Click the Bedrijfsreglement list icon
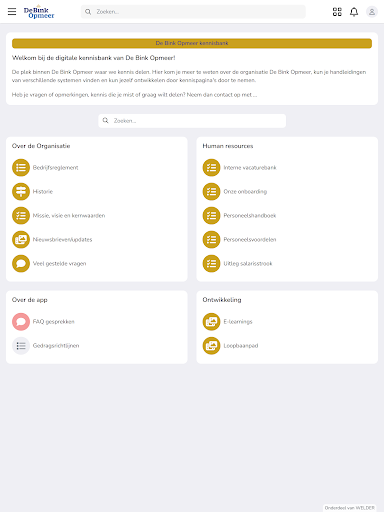 (x=21, y=168)
